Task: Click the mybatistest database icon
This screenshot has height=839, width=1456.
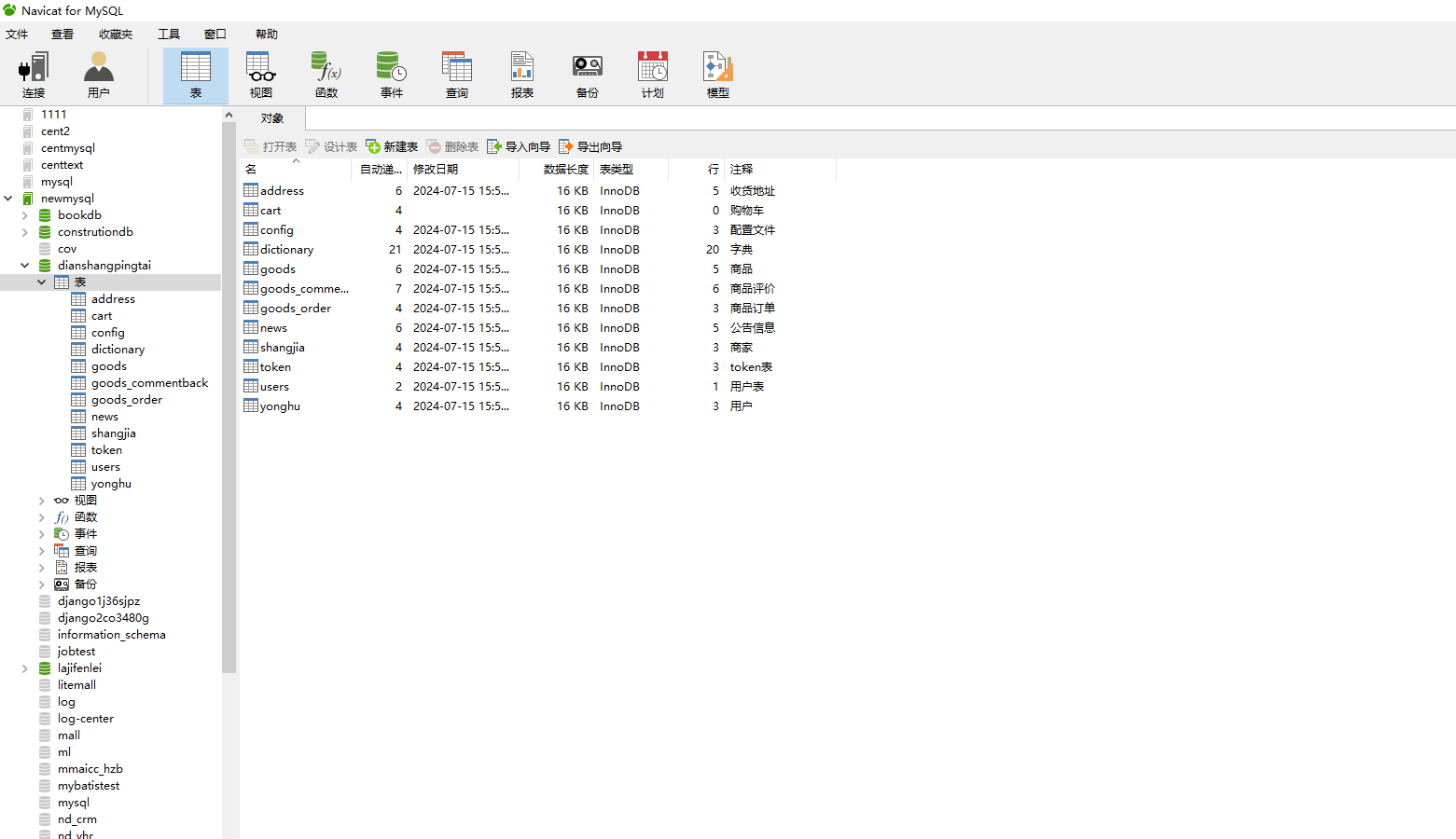Action: pyautogui.click(x=45, y=786)
